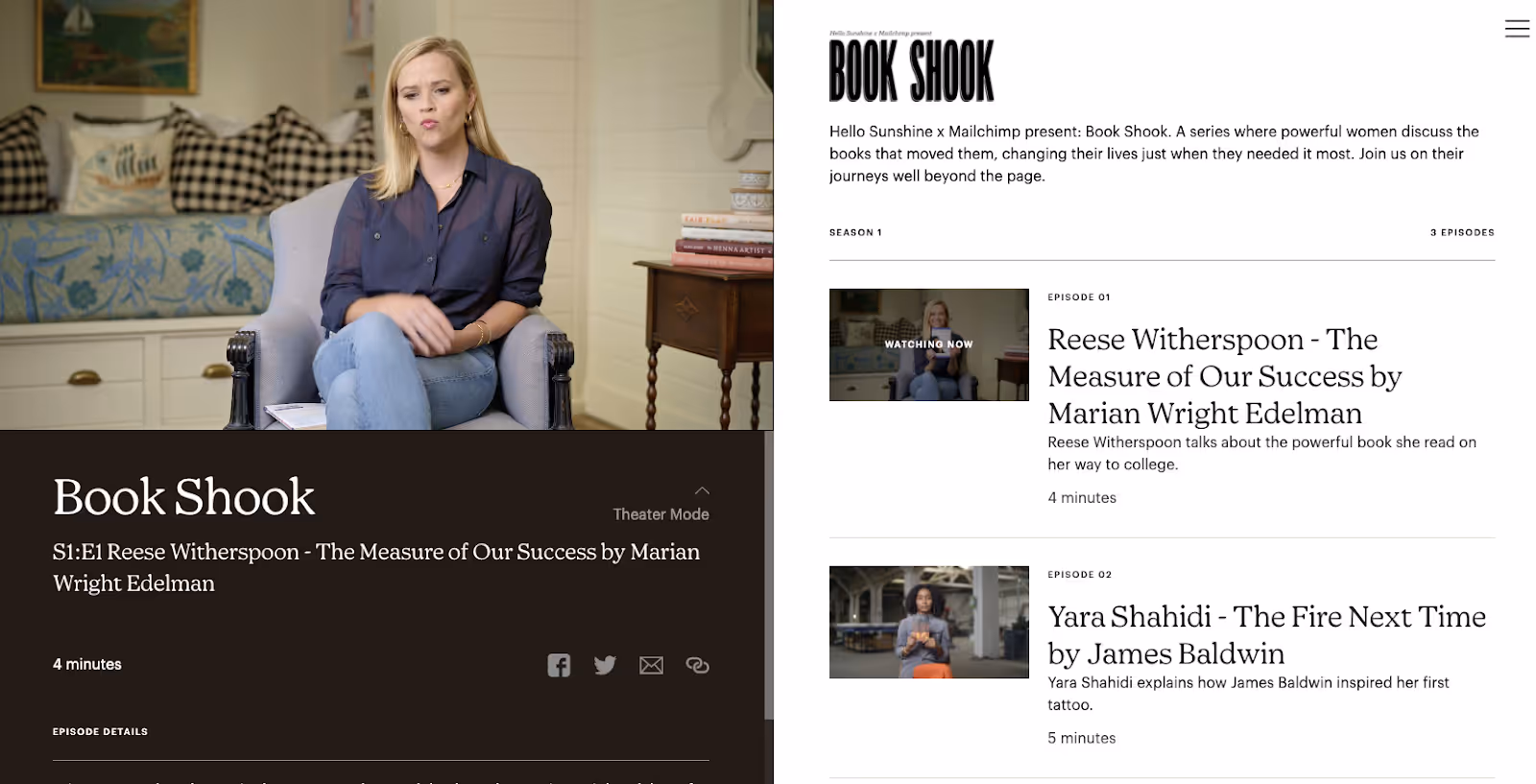
Task: Switch to Theater Mode
Action: [661, 505]
